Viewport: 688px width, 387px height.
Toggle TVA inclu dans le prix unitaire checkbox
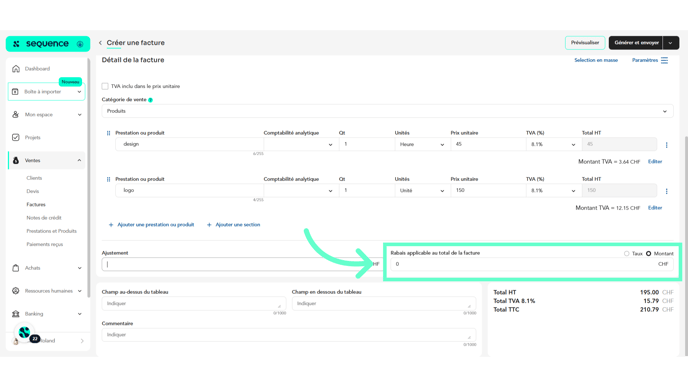click(105, 86)
